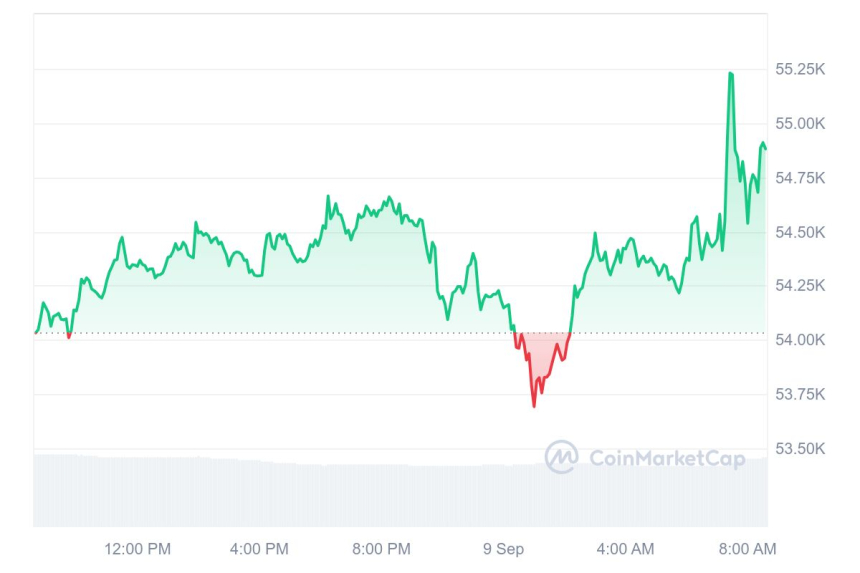Select the 54.75K y-axis label
The height and width of the screenshot is (573, 860).
(x=800, y=178)
